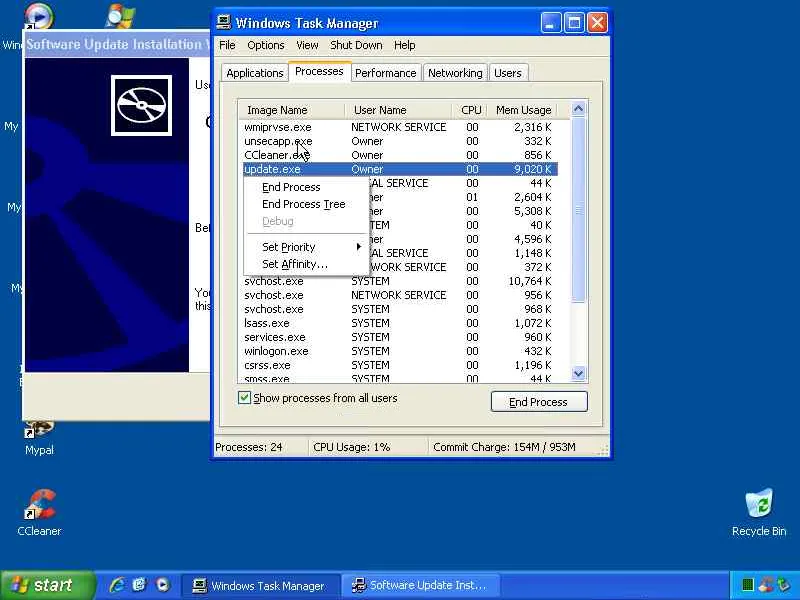The height and width of the screenshot is (600, 800).
Task: Choose End Process Tree from context menu
Action: coord(303,204)
